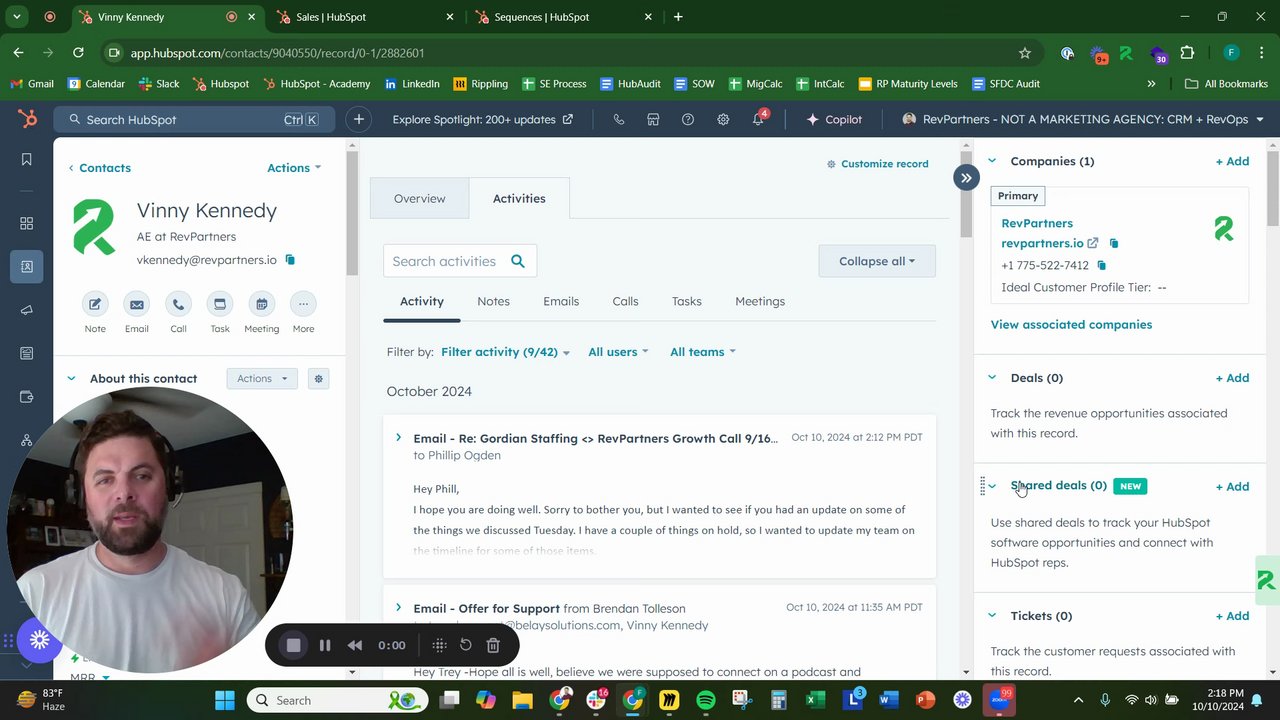Collapse the About this contact section

pyautogui.click(x=71, y=378)
